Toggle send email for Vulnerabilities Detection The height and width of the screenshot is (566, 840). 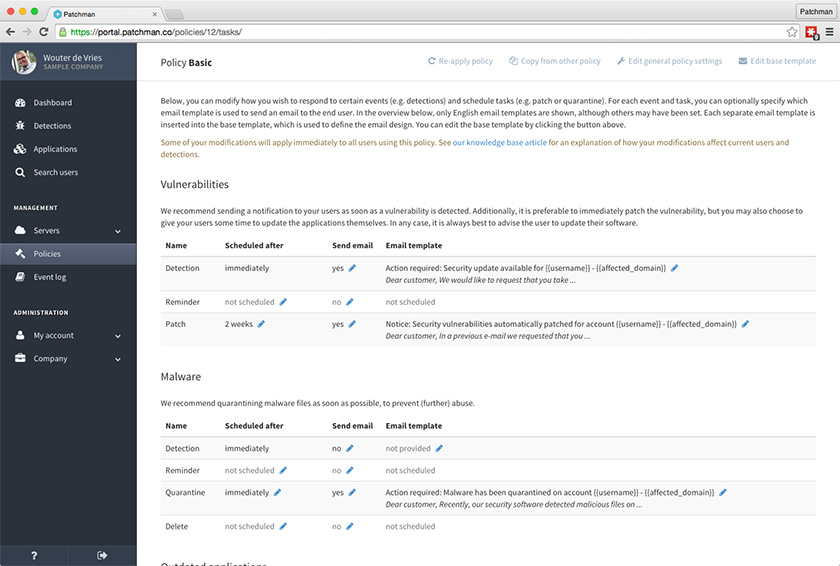(x=352, y=268)
